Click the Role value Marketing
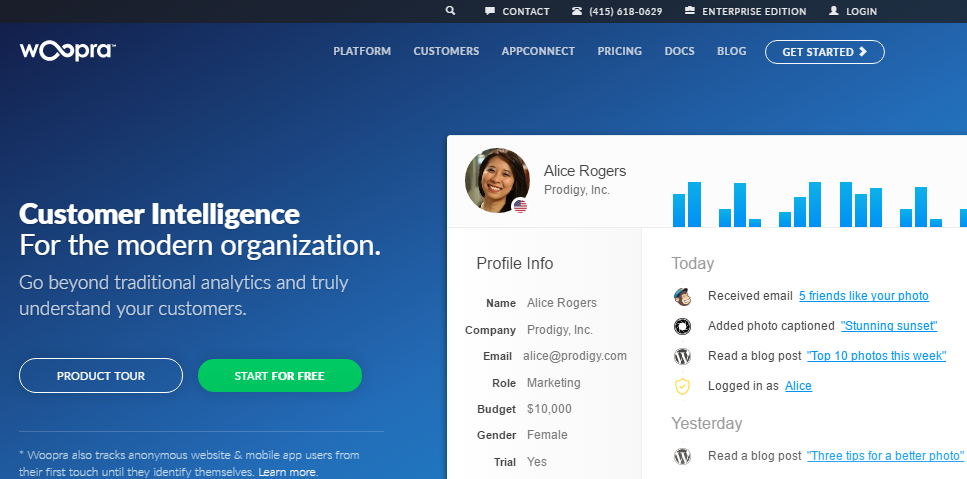Screen dimensions: 967x479 (x=553, y=383)
